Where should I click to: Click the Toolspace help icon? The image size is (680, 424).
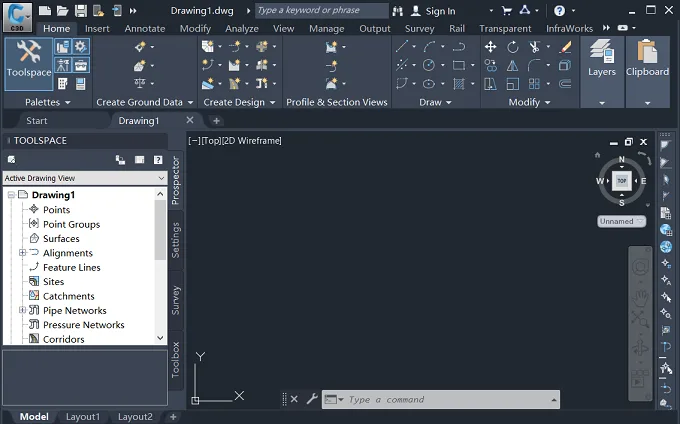click(158, 160)
